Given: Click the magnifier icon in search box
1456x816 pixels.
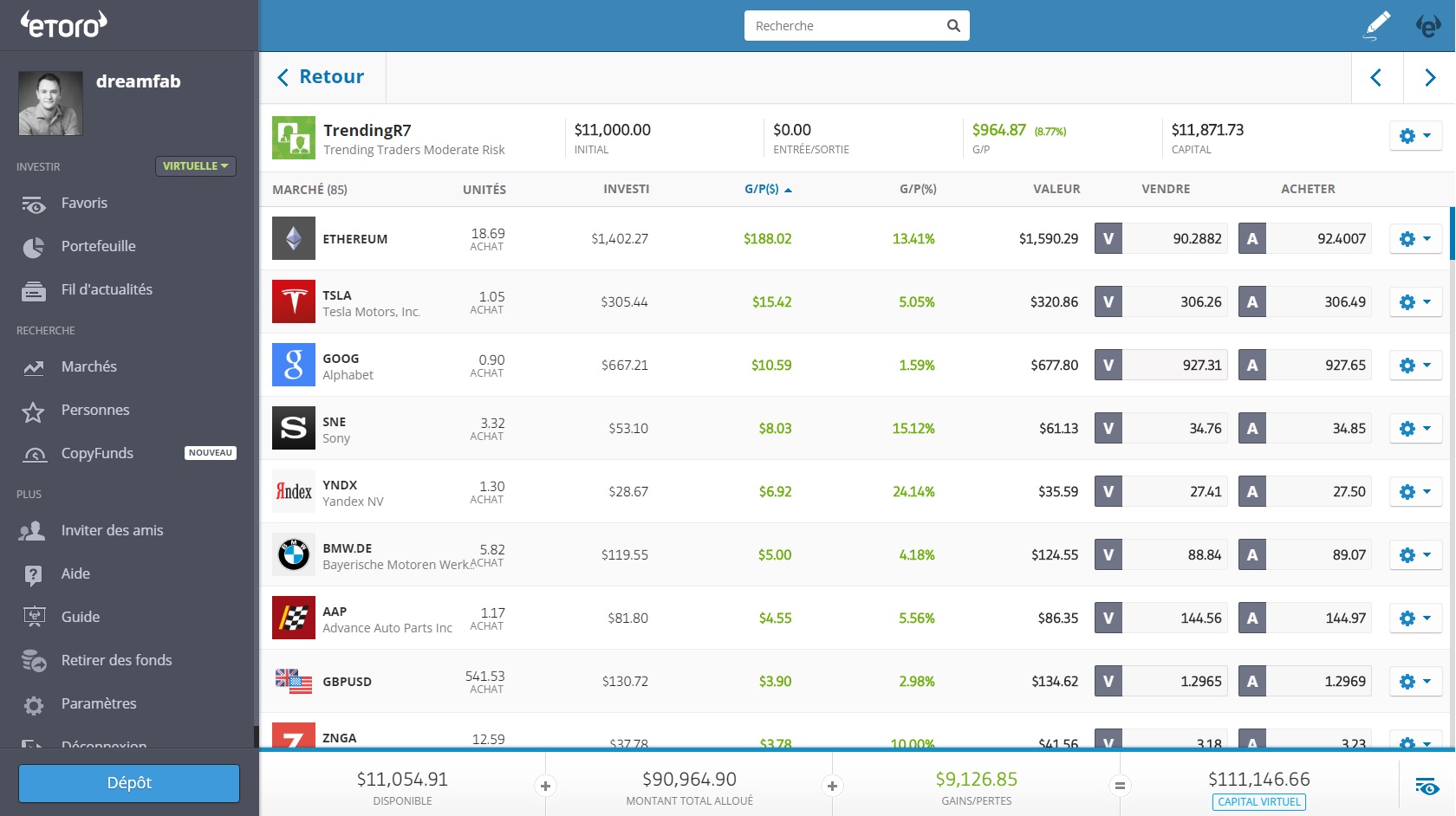Looking at the screenshot, I should coord(953,26).
